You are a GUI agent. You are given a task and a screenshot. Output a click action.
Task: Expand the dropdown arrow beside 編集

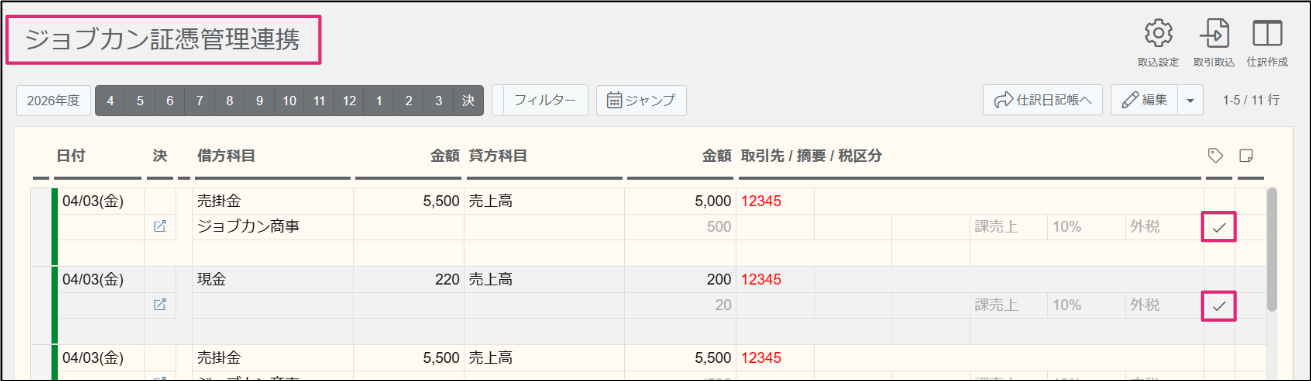1190,100
